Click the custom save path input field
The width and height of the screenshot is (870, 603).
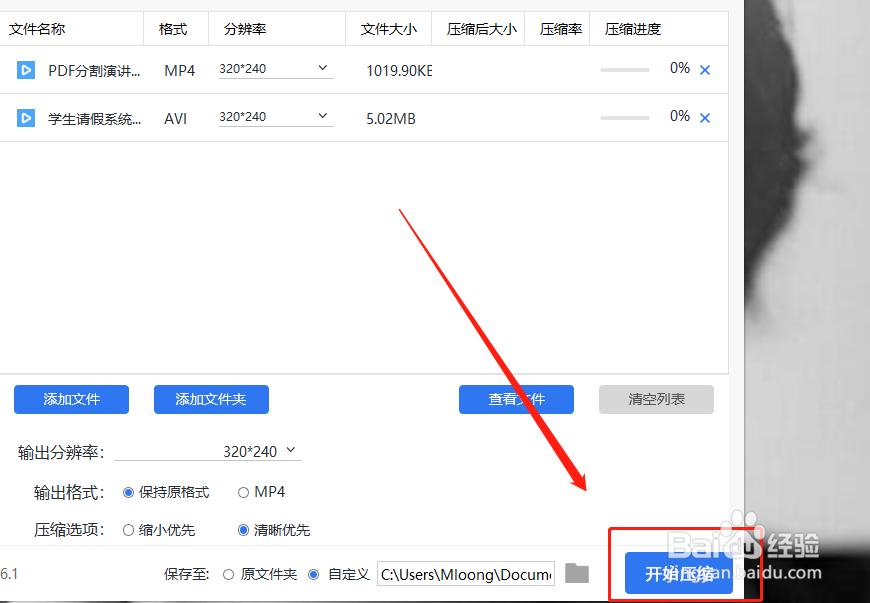465,573
